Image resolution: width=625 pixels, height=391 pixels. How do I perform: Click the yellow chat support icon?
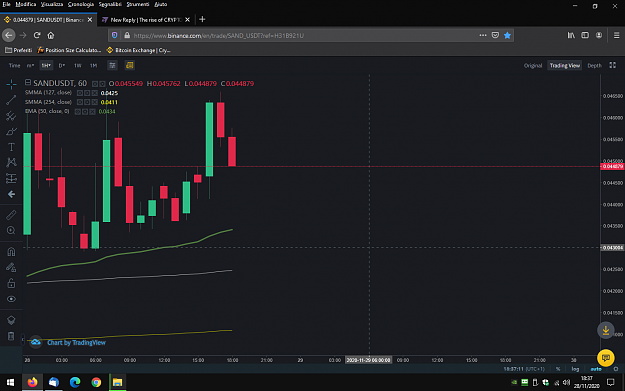[605, 357]
